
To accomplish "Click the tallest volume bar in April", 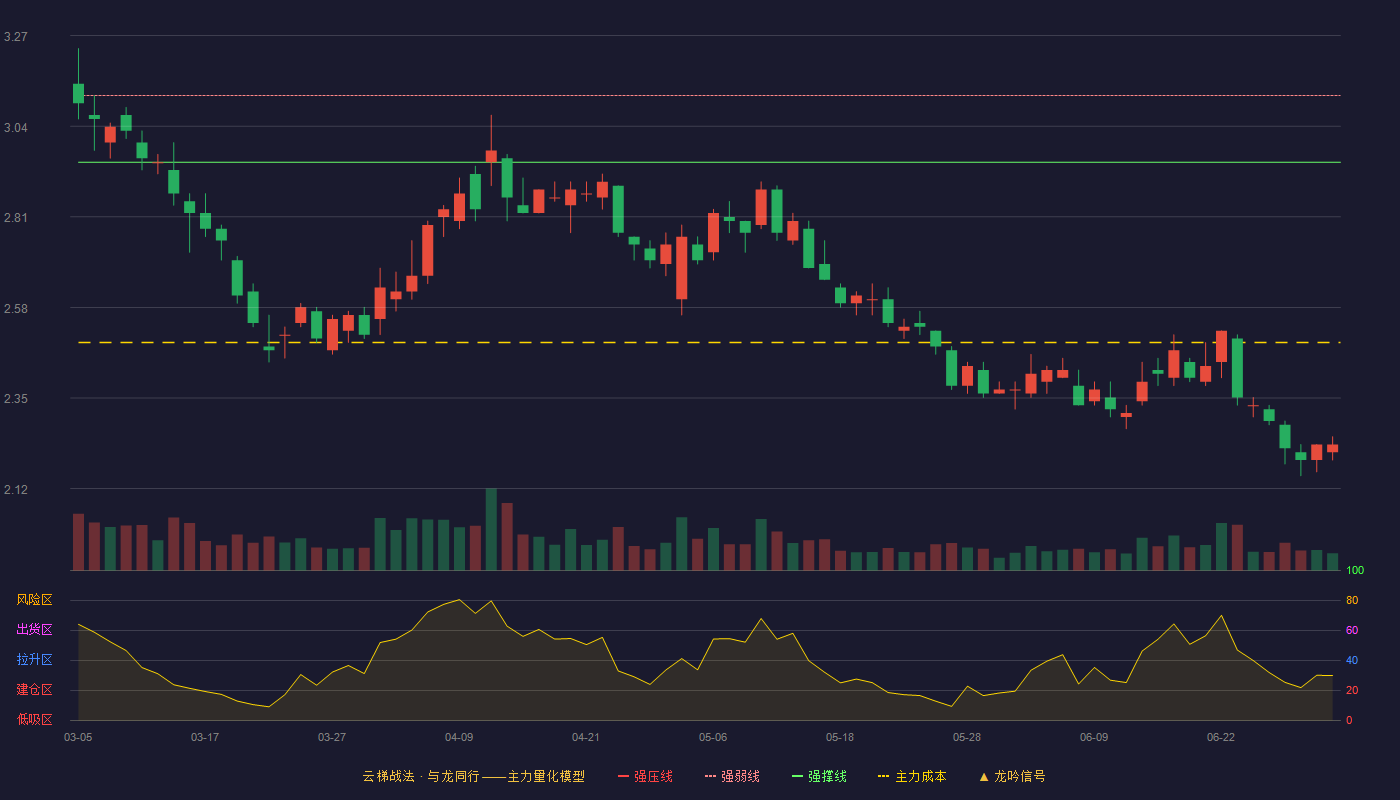I will [x=491, y=529].
